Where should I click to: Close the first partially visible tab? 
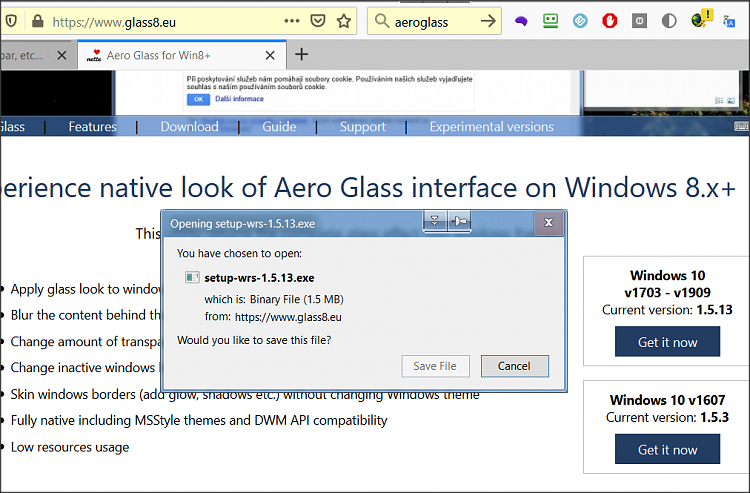coord(62,55)
